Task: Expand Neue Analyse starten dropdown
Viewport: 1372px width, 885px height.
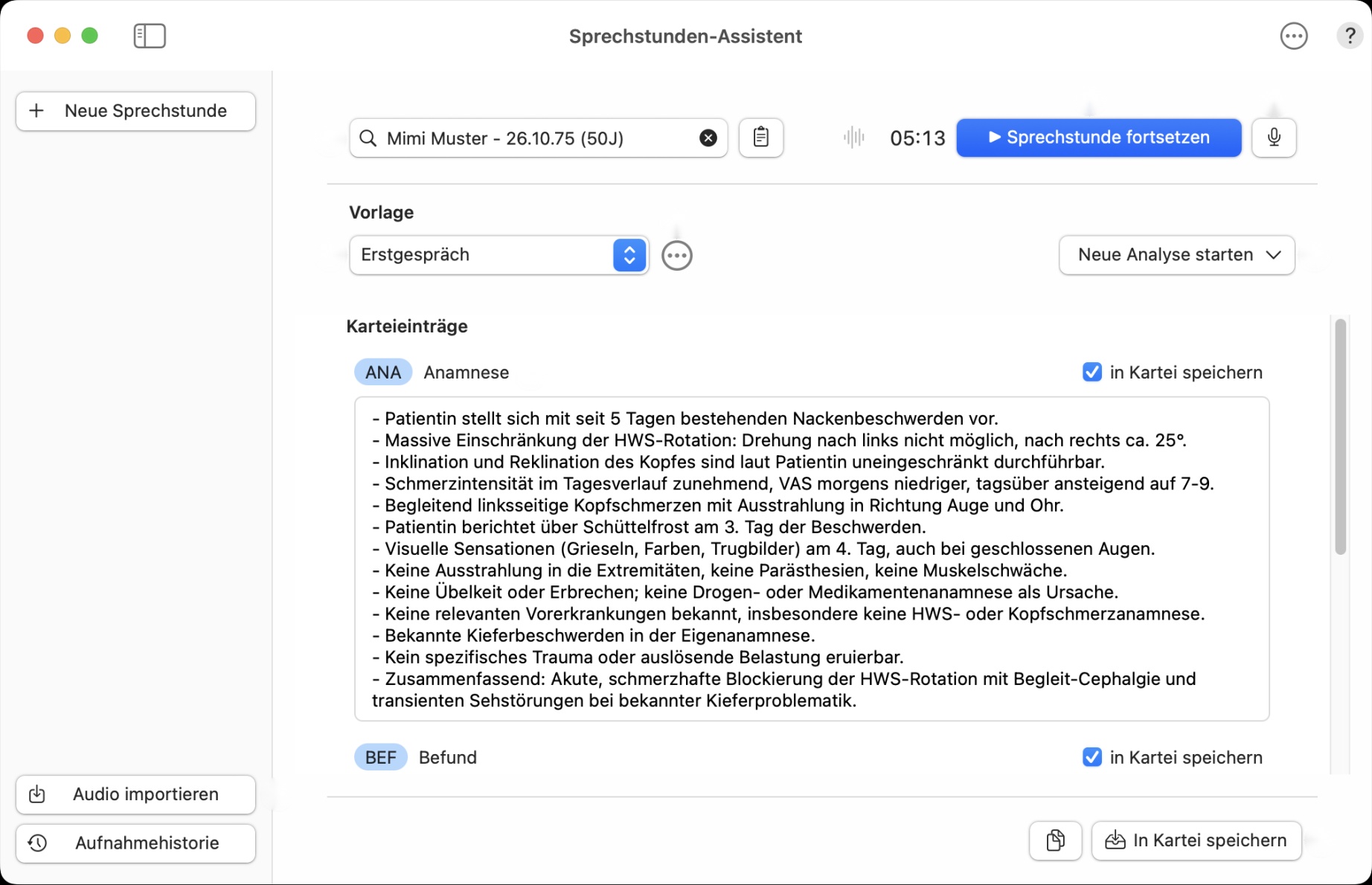Action: tap(1177, 255)
